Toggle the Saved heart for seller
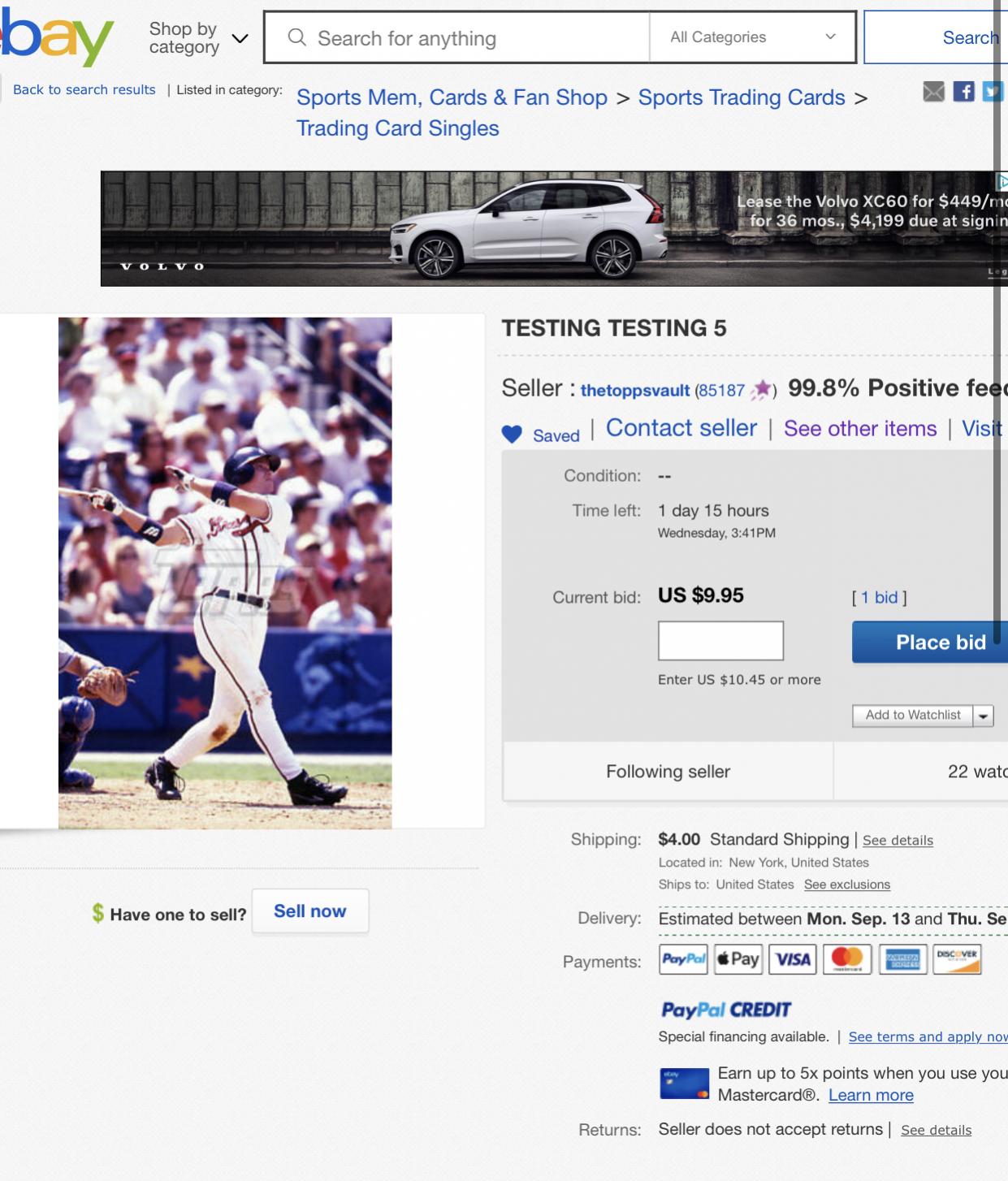1008x1181 pixels. [x=512, y=435]
